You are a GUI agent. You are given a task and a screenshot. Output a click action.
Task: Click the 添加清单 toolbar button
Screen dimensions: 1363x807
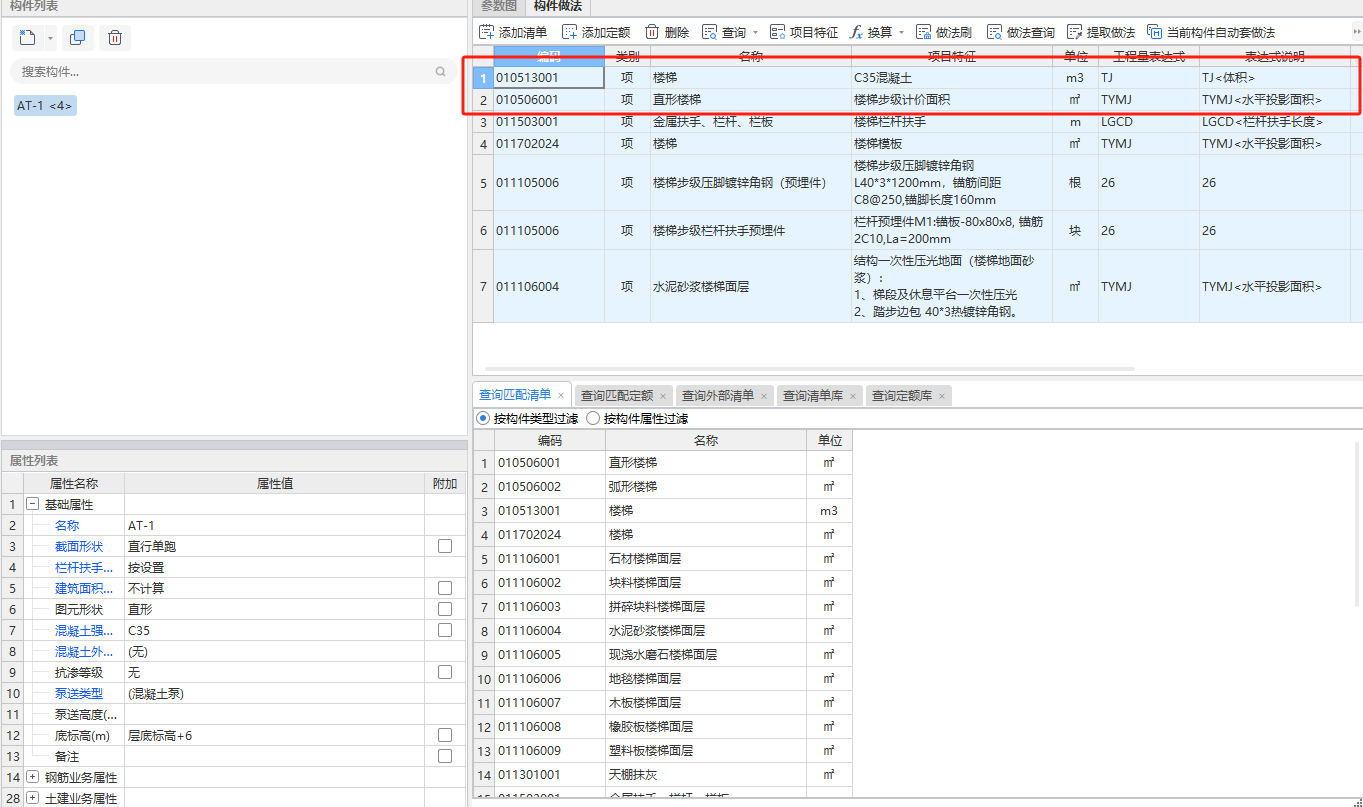click(x=514, y=32)
